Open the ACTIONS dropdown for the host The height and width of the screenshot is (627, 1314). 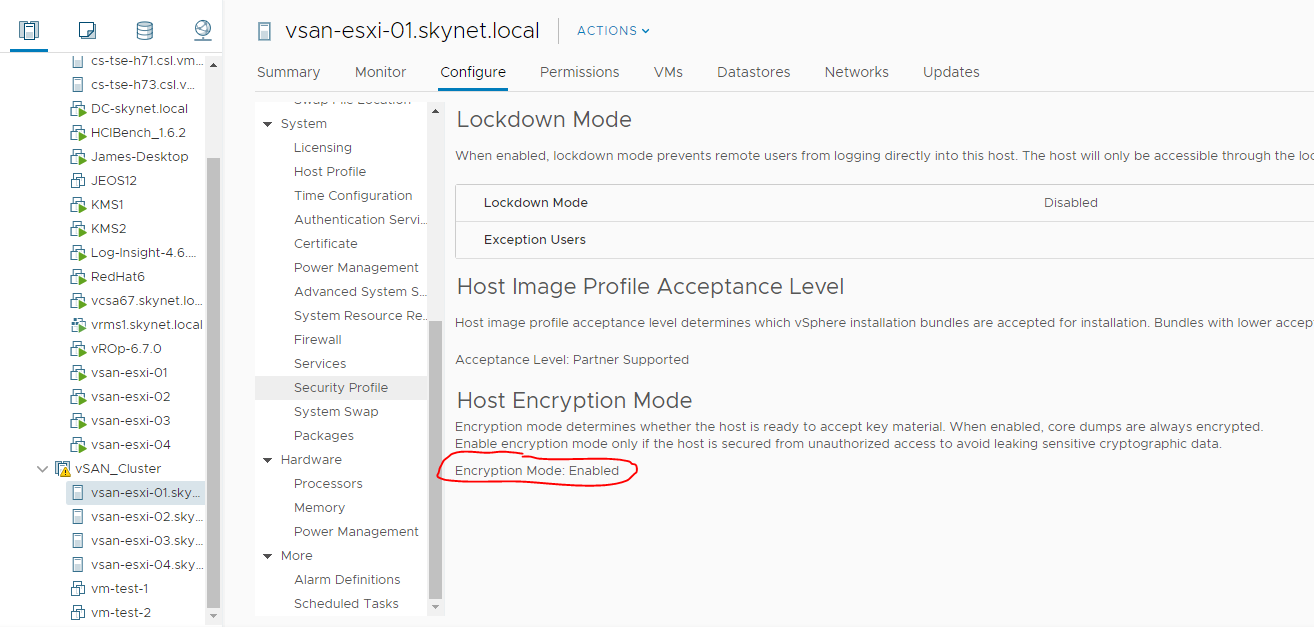coord(612,31)
